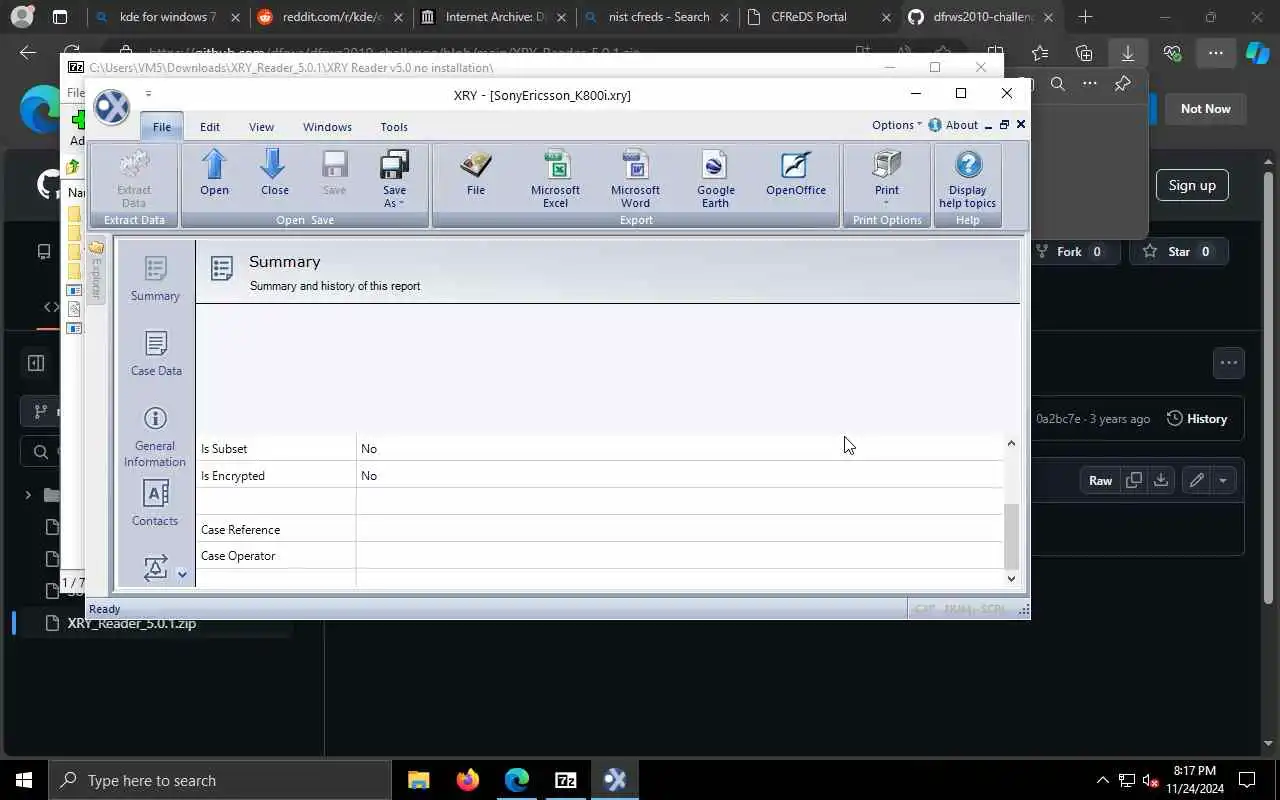Switch to the CFReDS Portal browser tab
The height and width of the screenshot is (800, 1280).
click(x=820, y=17)
